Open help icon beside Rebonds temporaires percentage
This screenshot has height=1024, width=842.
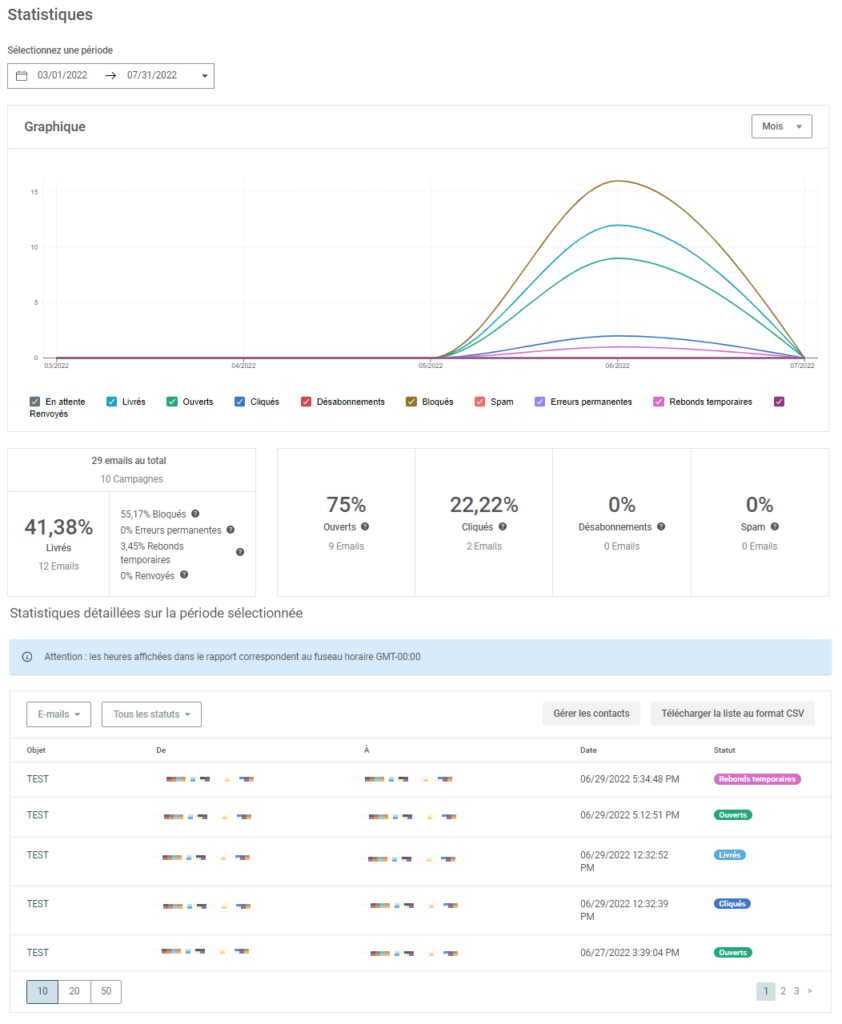click(240, 552)
